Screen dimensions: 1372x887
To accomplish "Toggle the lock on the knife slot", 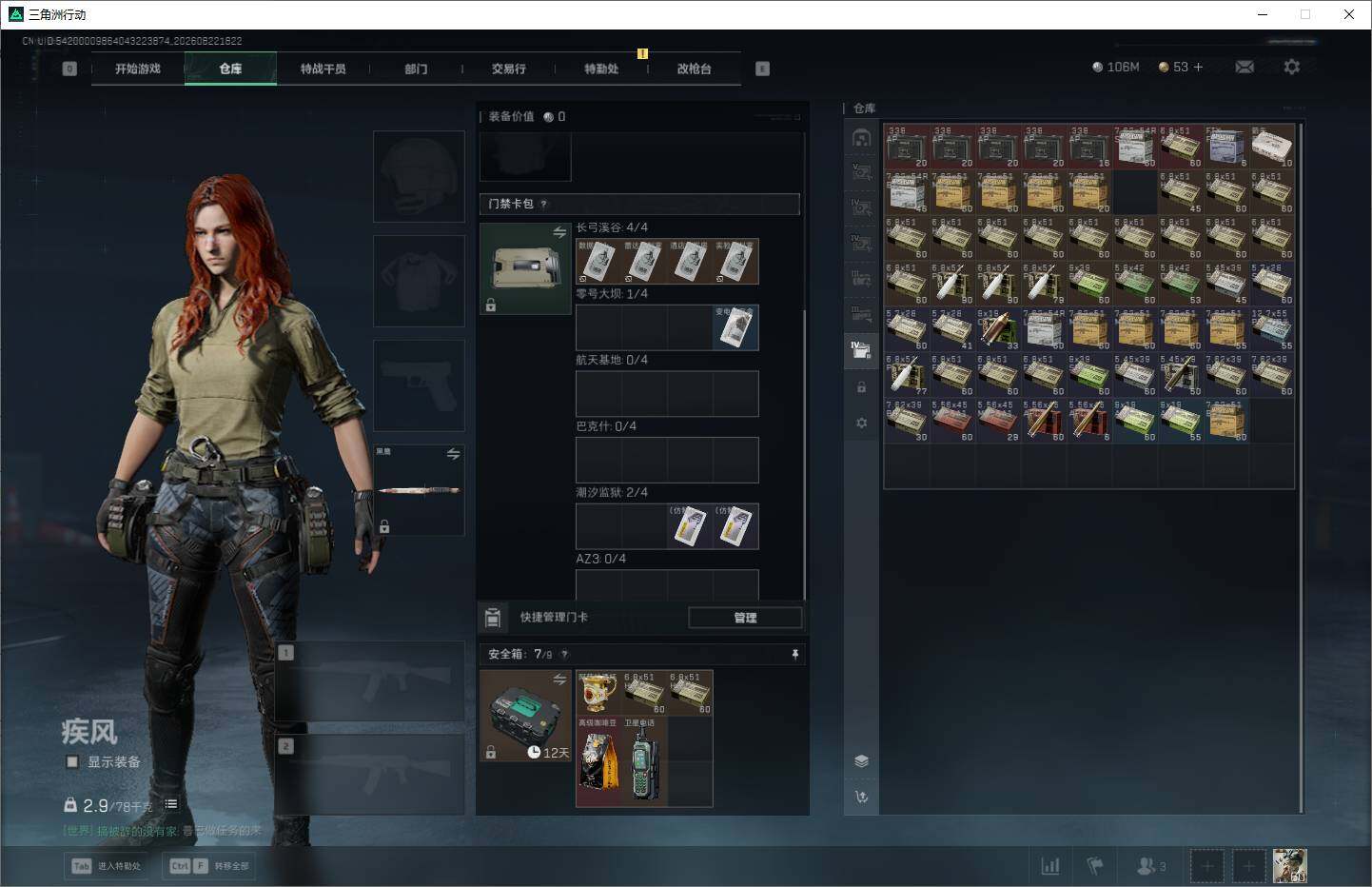I will (384, 526).
